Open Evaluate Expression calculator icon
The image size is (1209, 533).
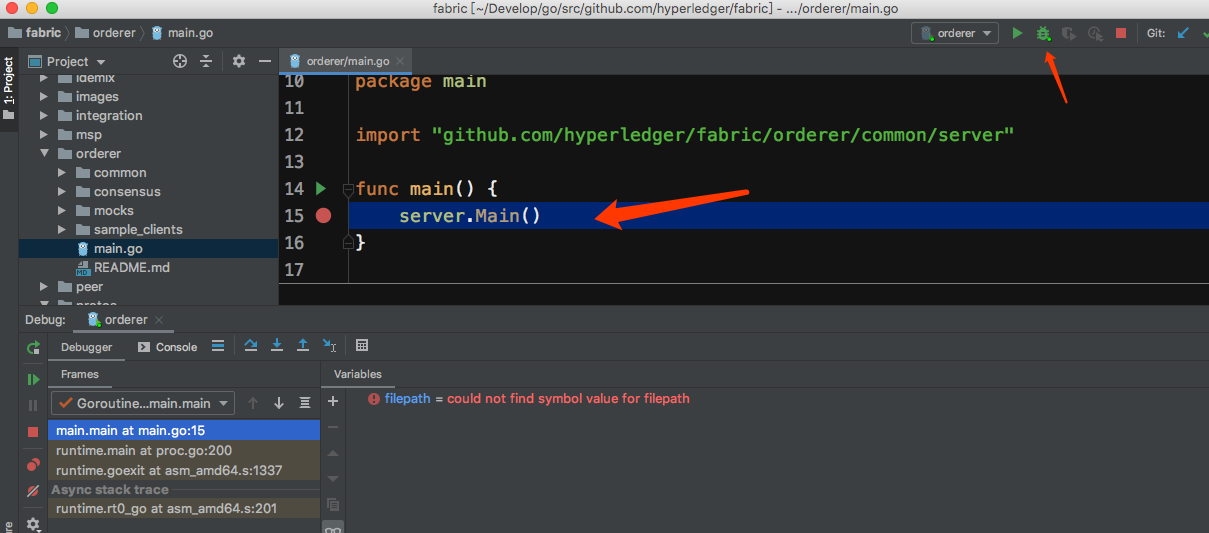point(362,346)
